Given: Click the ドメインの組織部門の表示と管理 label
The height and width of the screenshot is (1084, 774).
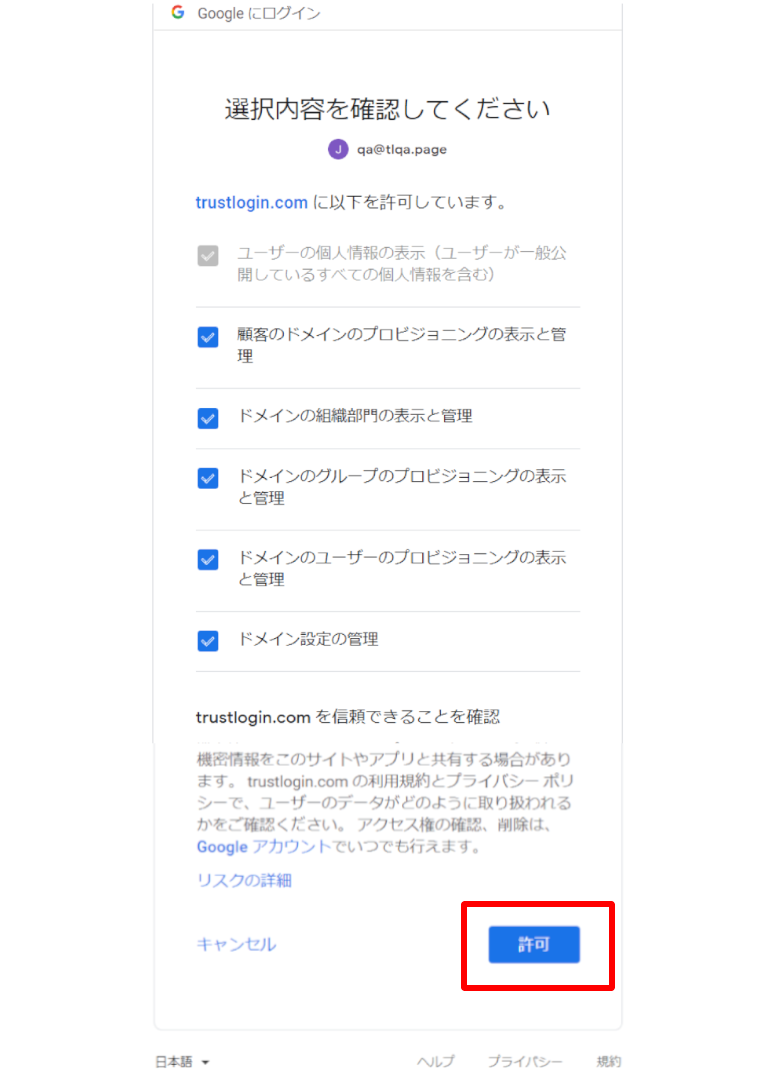Looking at the screenshot, I should (355, 416).
